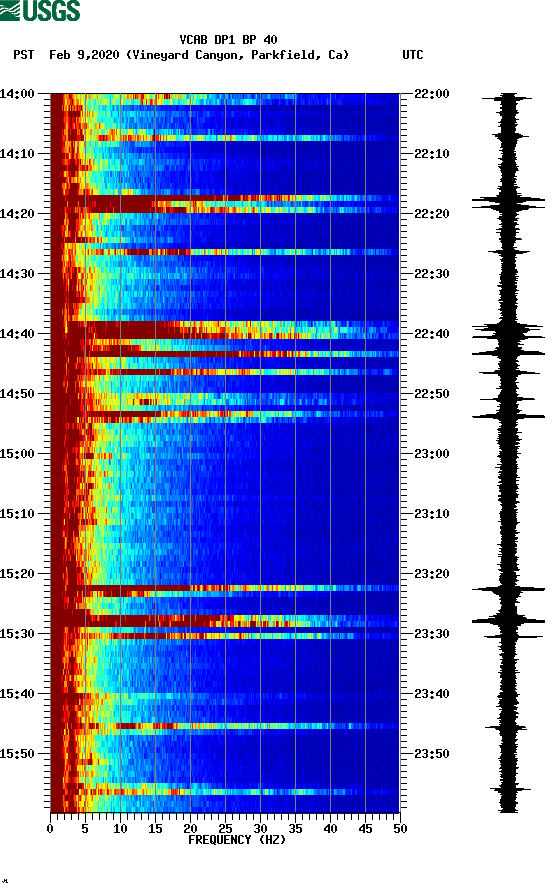Click the 23:10 UTC time label
Viewport: 552px width, 892px height.
tap(432, 514)
